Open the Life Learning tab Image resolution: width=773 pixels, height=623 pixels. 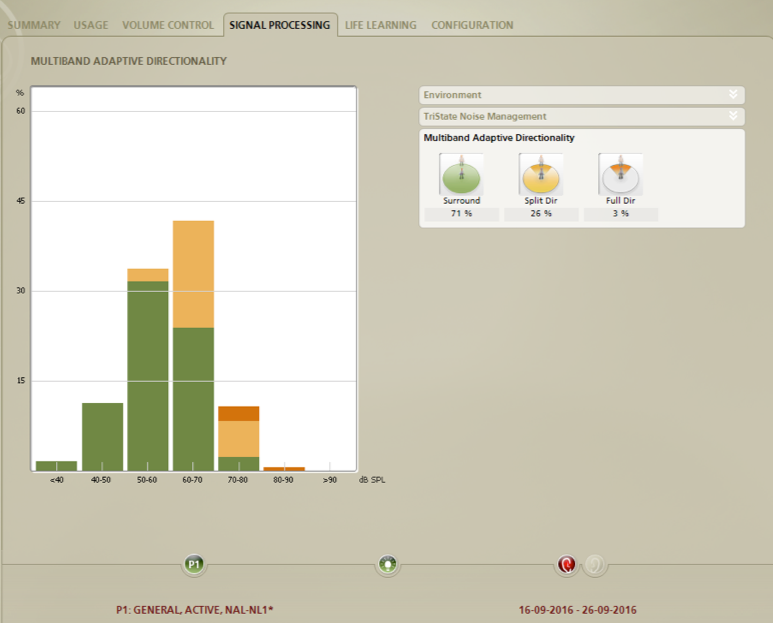[381, 25]
